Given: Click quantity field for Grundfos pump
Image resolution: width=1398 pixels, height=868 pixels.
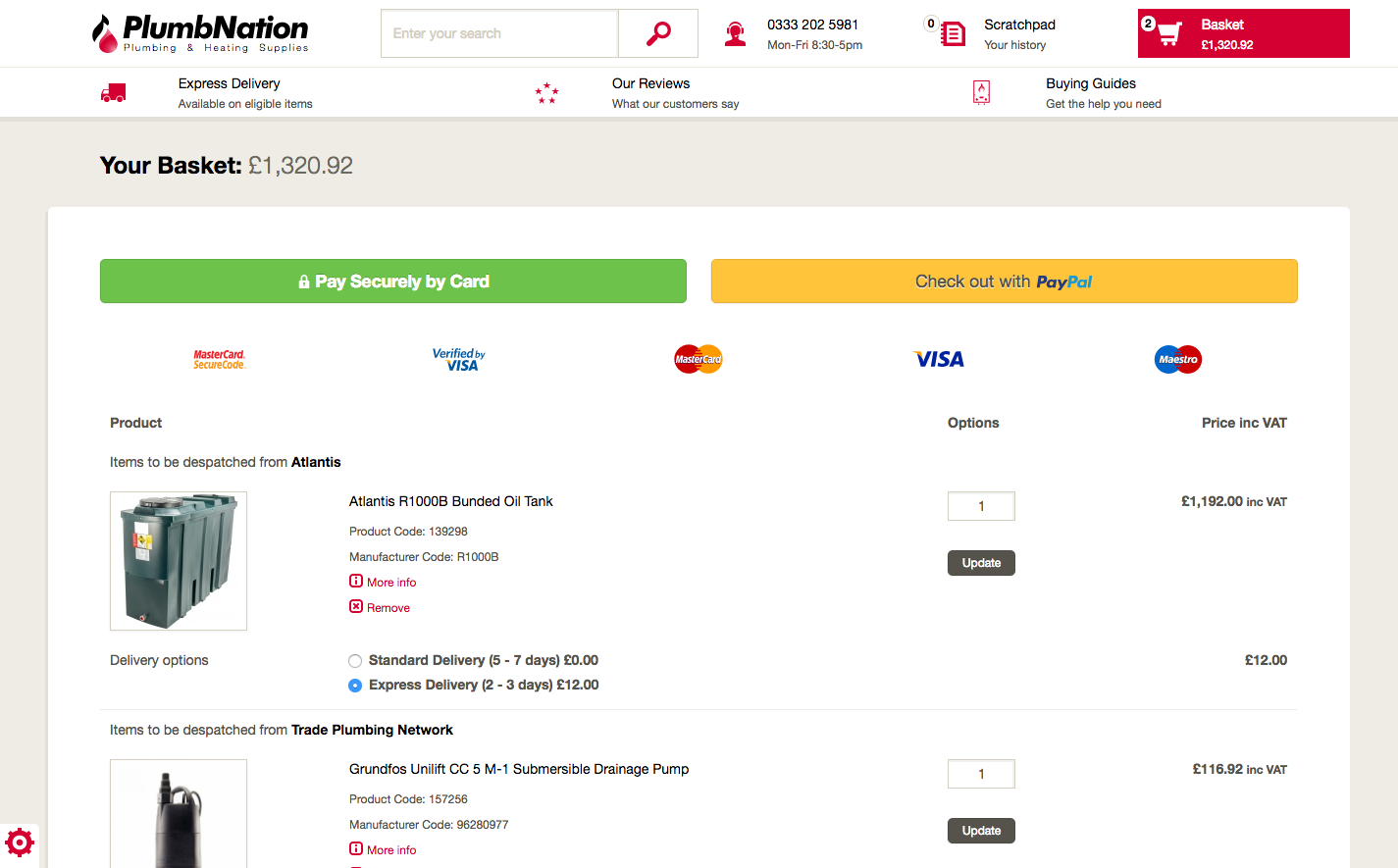Looking at the screenshot, I should click(x=981, y=774).
